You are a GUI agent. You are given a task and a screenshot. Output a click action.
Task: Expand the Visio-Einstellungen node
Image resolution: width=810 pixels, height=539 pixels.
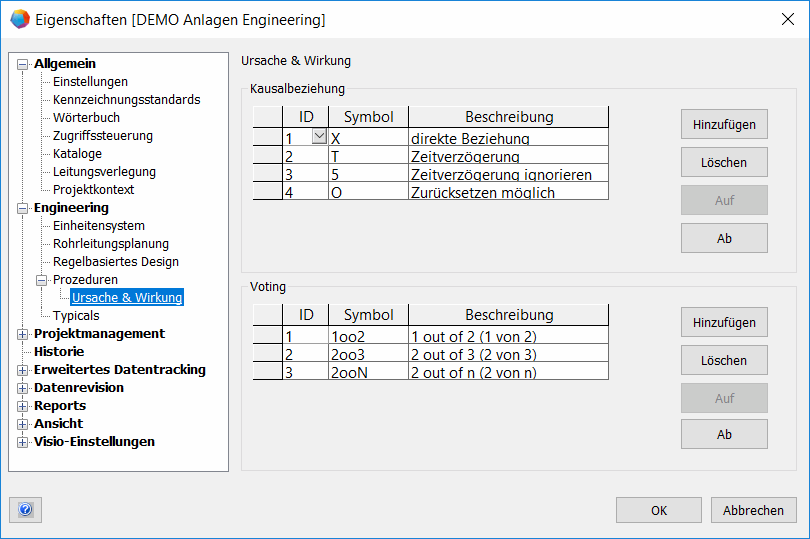pyautogui.click(x=23, y=442)
